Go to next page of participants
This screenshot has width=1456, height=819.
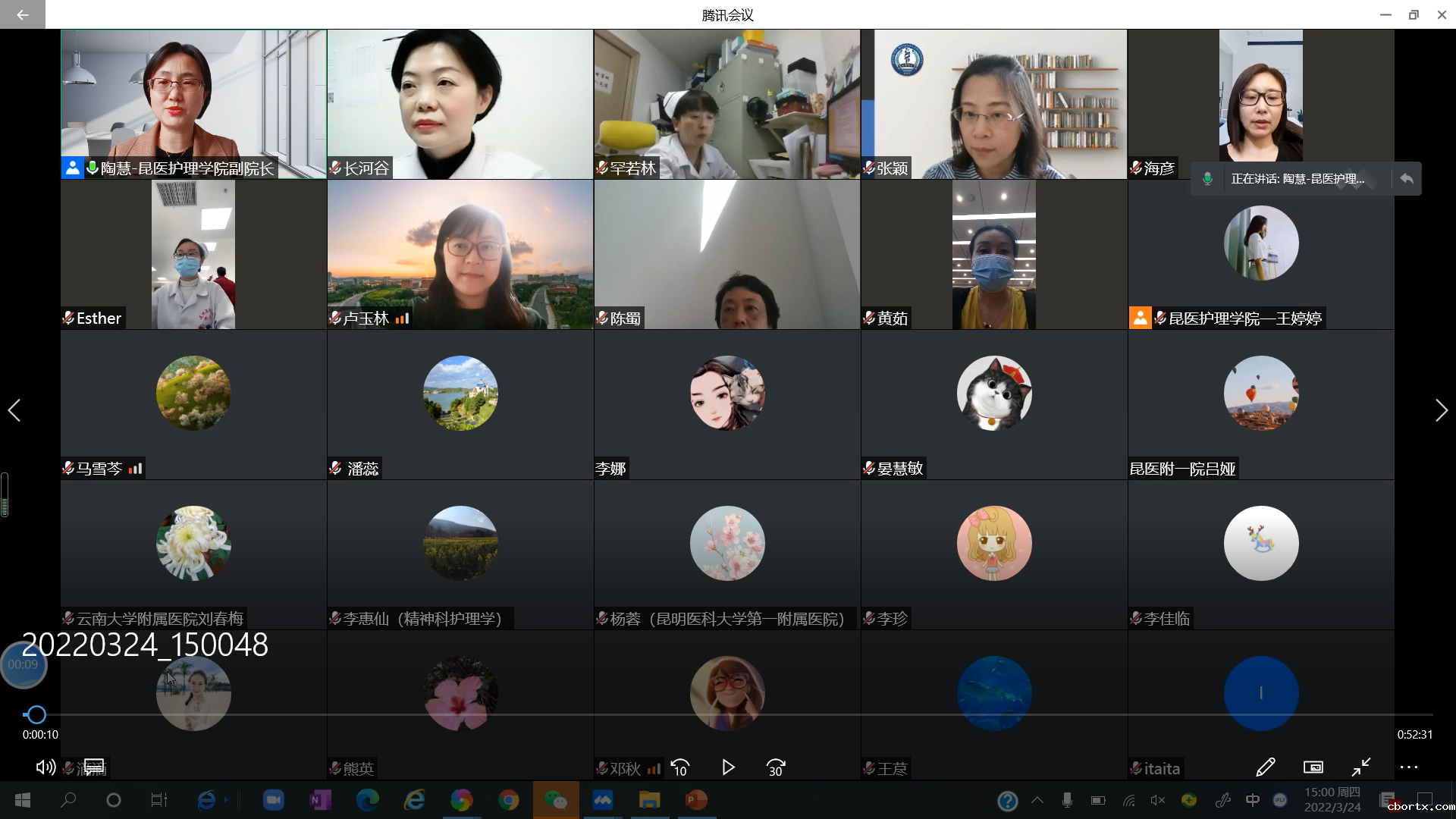1441,410
